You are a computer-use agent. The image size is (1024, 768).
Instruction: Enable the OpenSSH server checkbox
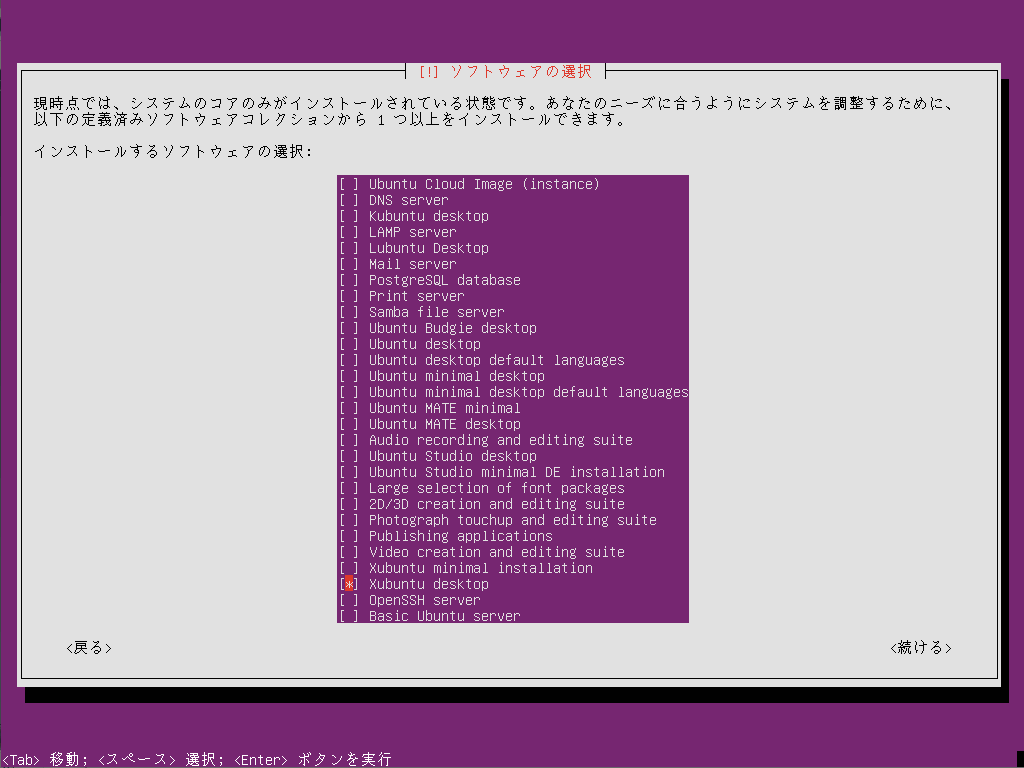349,600
